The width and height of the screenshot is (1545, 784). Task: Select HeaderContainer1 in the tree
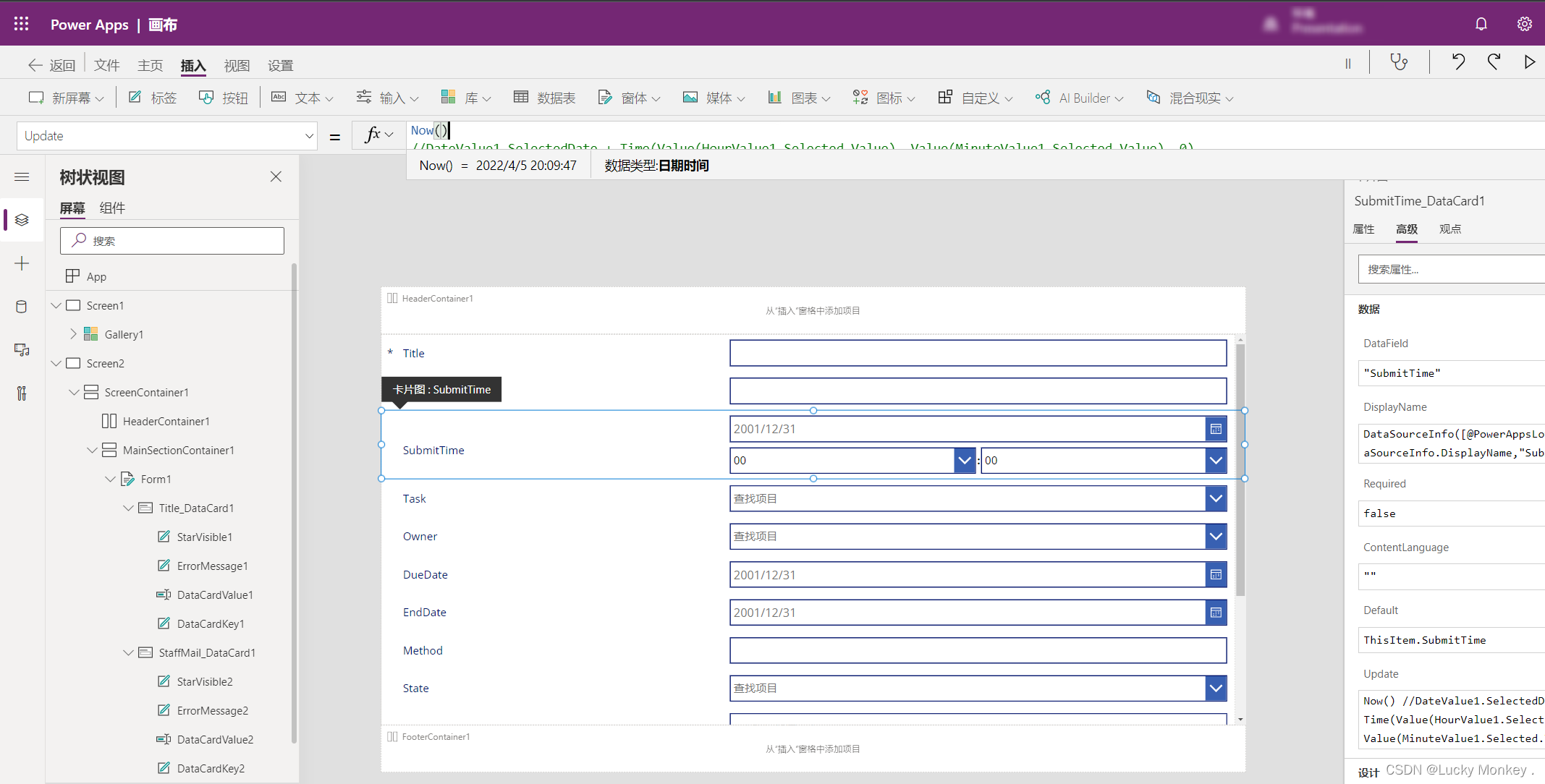coord(166,421)
